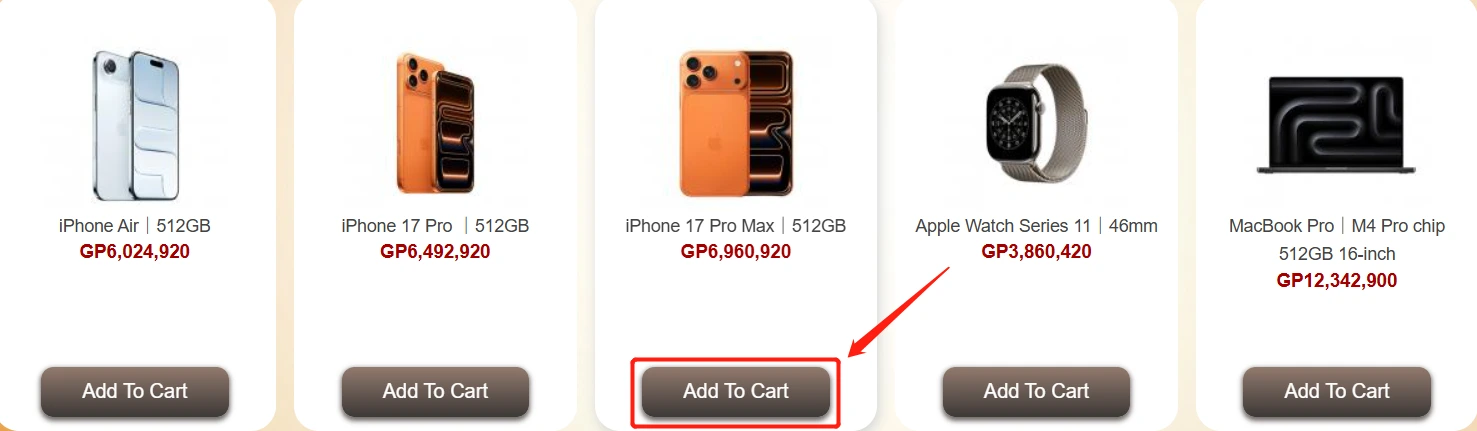Click the Apple Watch Series 11 46mm title
Image resolution: width=1477 pixels, height=431 pixels.
point(1036,226)
